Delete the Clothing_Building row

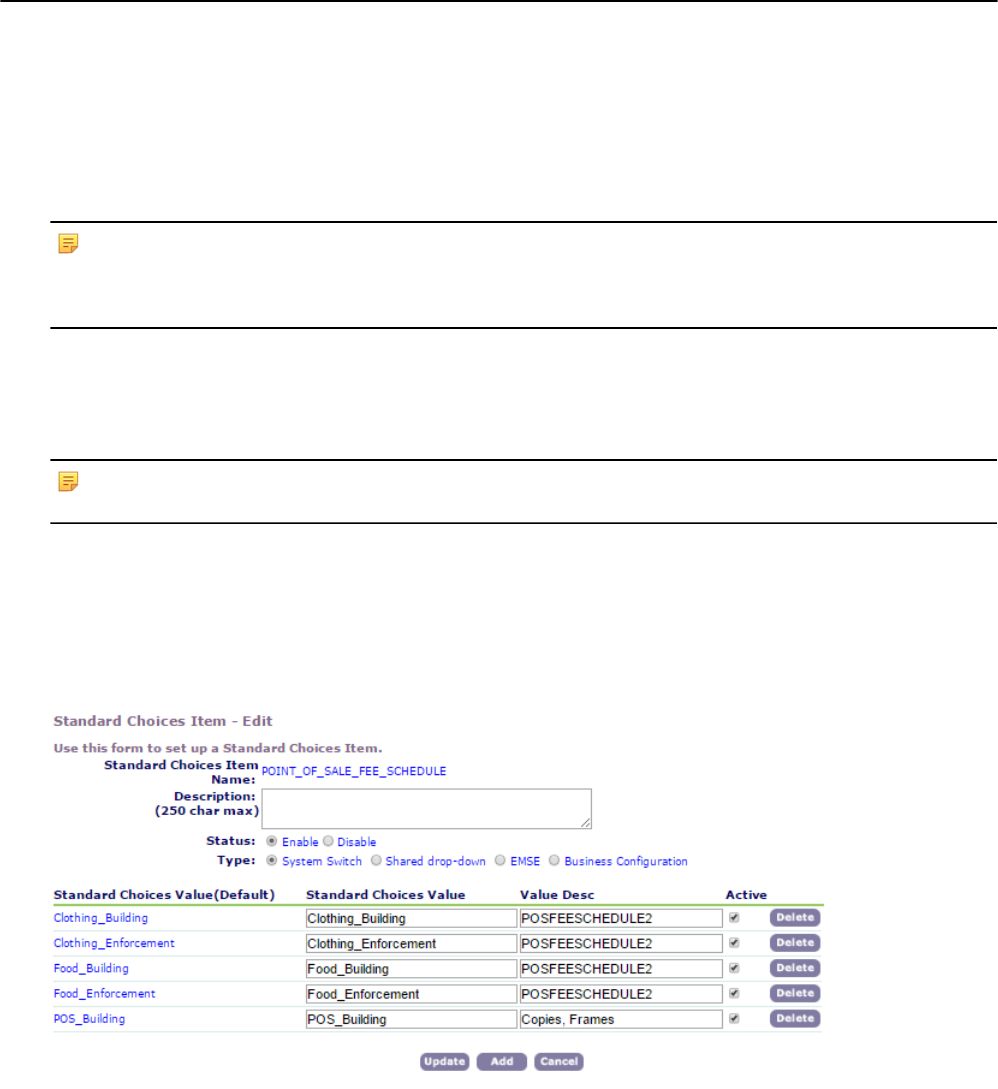(x=795, y=917)
